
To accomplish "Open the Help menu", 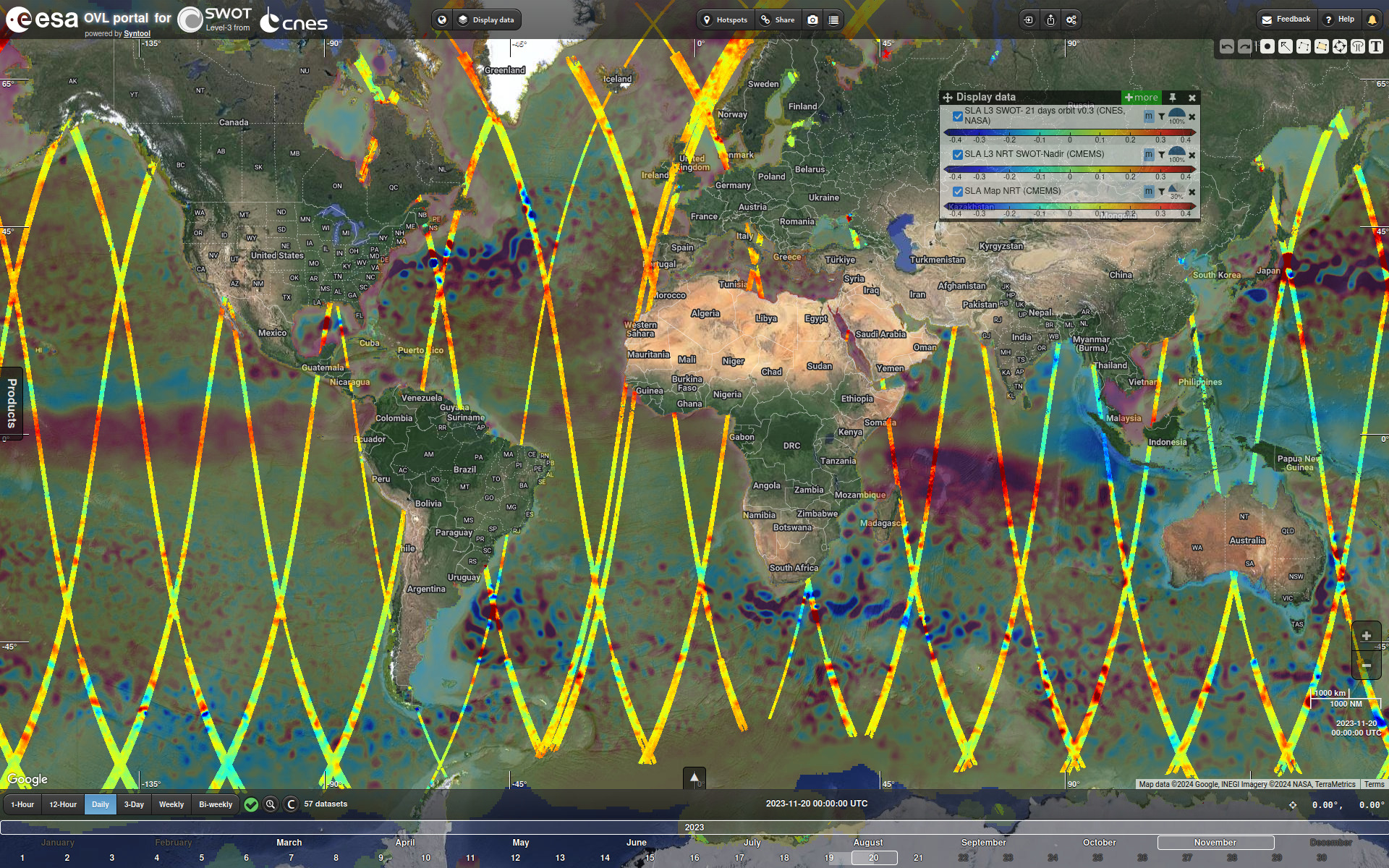I will [x=1339, y=20].
